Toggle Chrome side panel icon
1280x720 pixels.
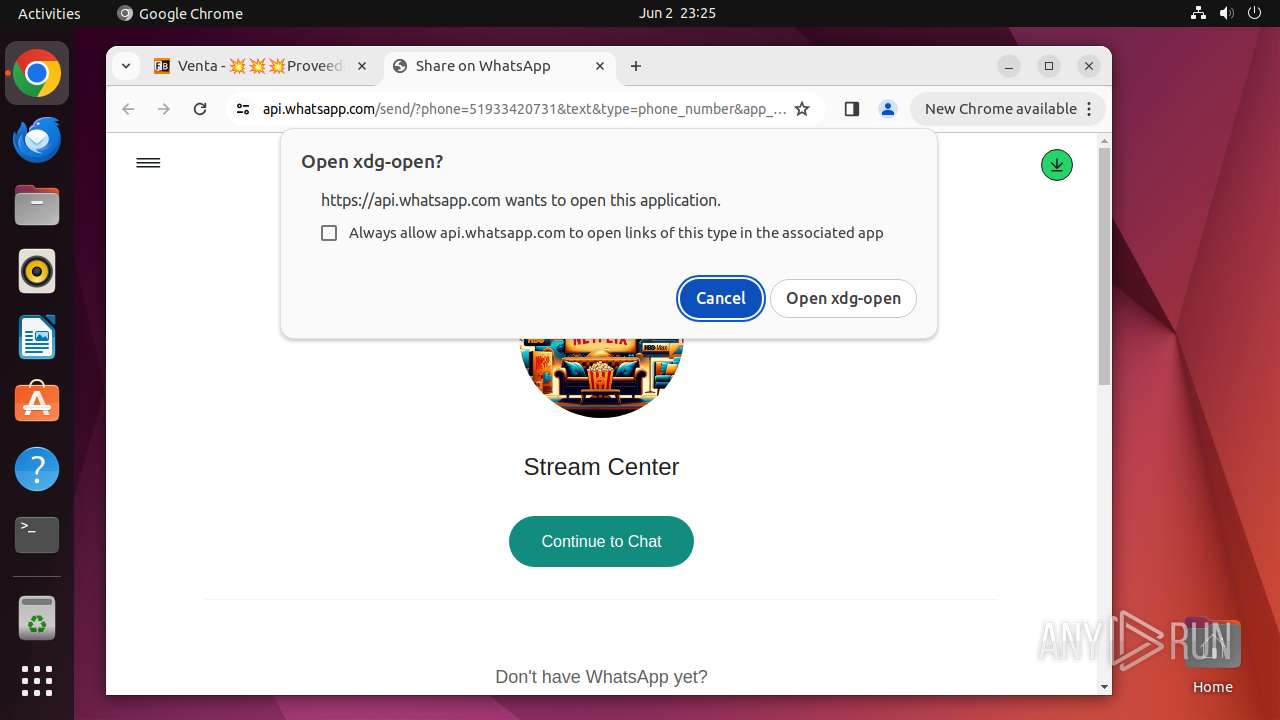tap(852, 109)
